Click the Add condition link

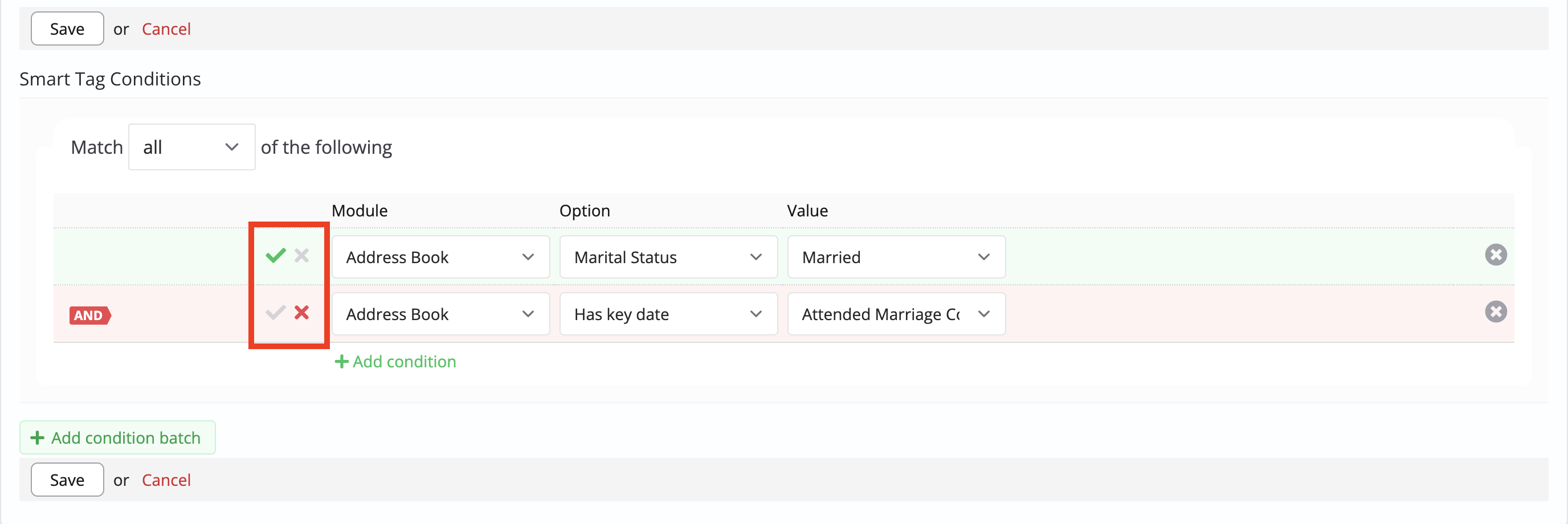pos(404,362)
